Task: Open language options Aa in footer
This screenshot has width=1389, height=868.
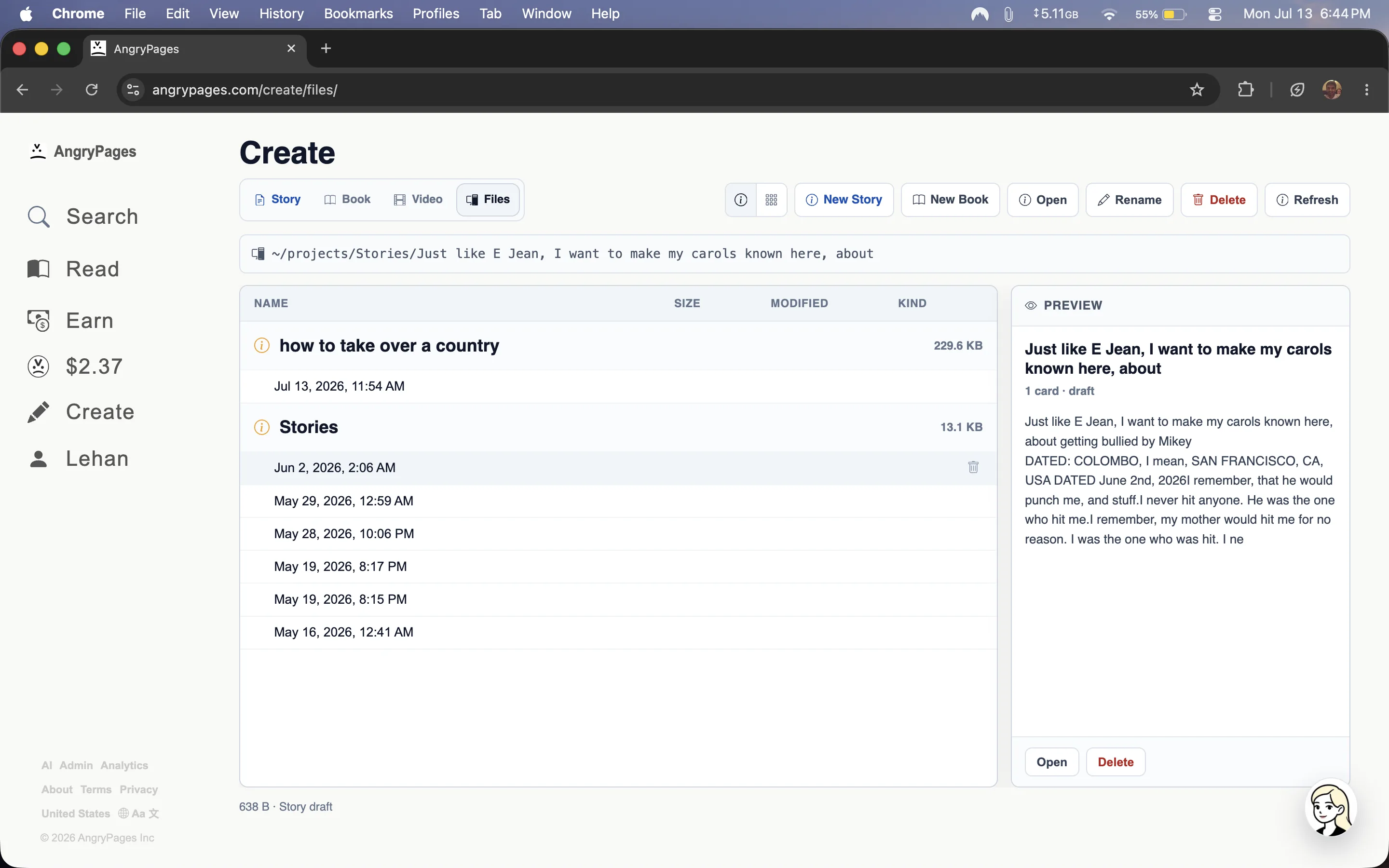Action: [138, 814]
